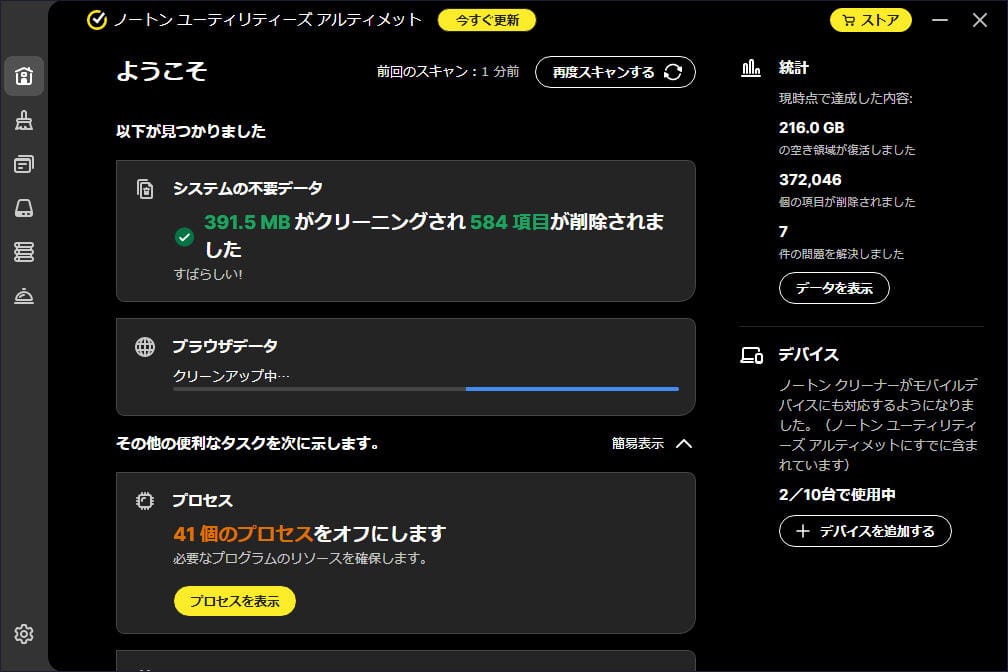1008x672 pixels.
Task: Add a device with デバイスを追加する
Action: [864, 531]
